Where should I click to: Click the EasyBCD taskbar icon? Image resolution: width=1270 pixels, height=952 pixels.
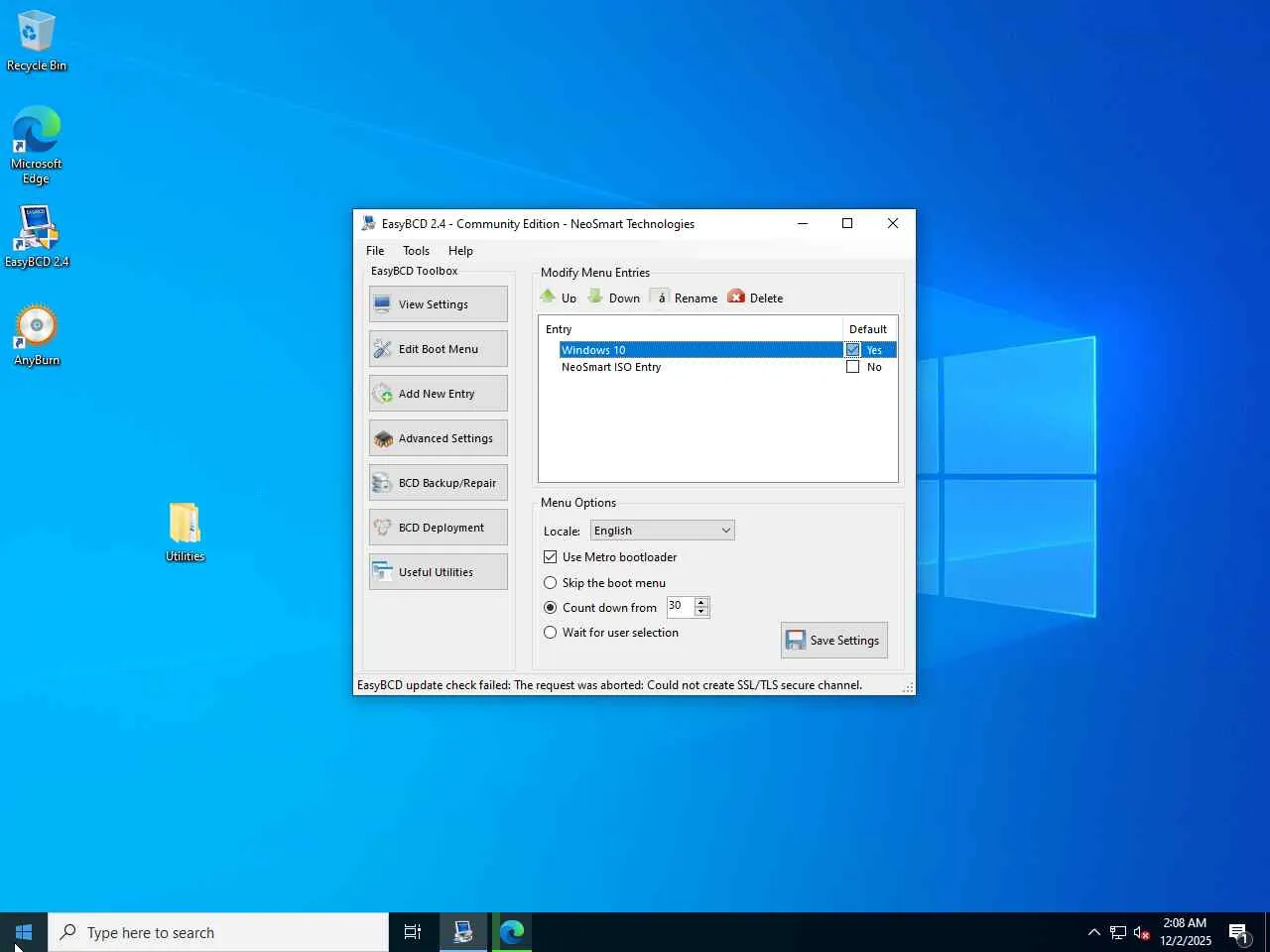click(x=463, y=932)
